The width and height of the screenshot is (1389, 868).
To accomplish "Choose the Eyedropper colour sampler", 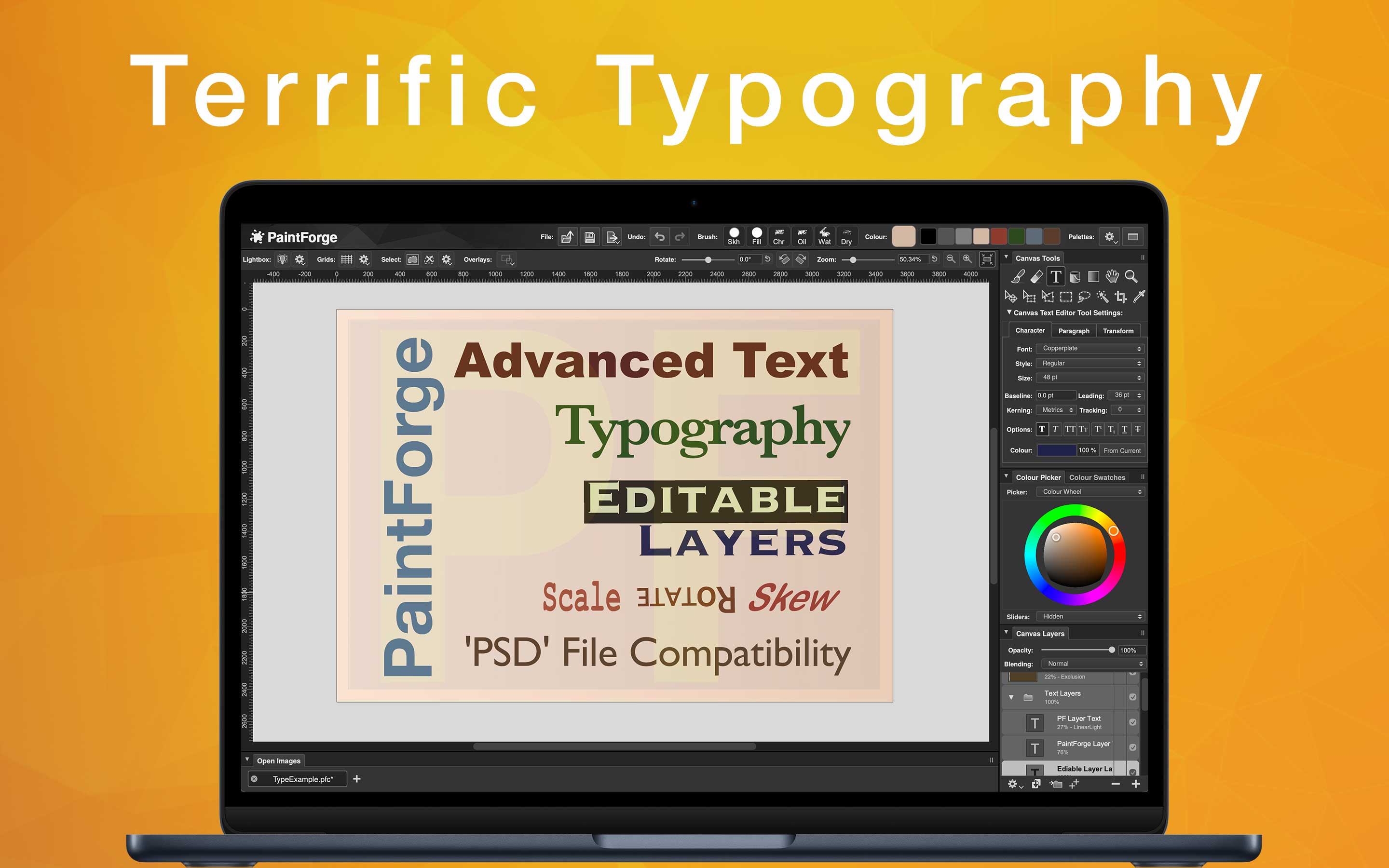I will [1139, 297].
